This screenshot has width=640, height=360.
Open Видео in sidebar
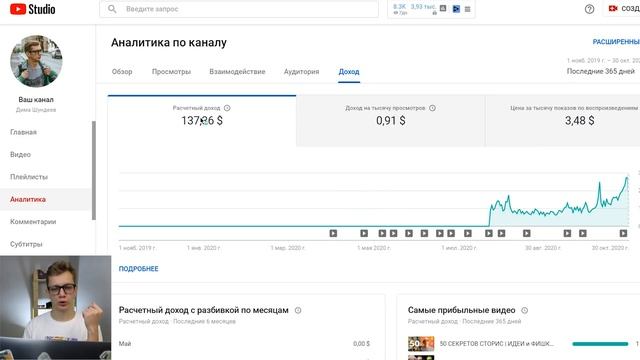20,155
